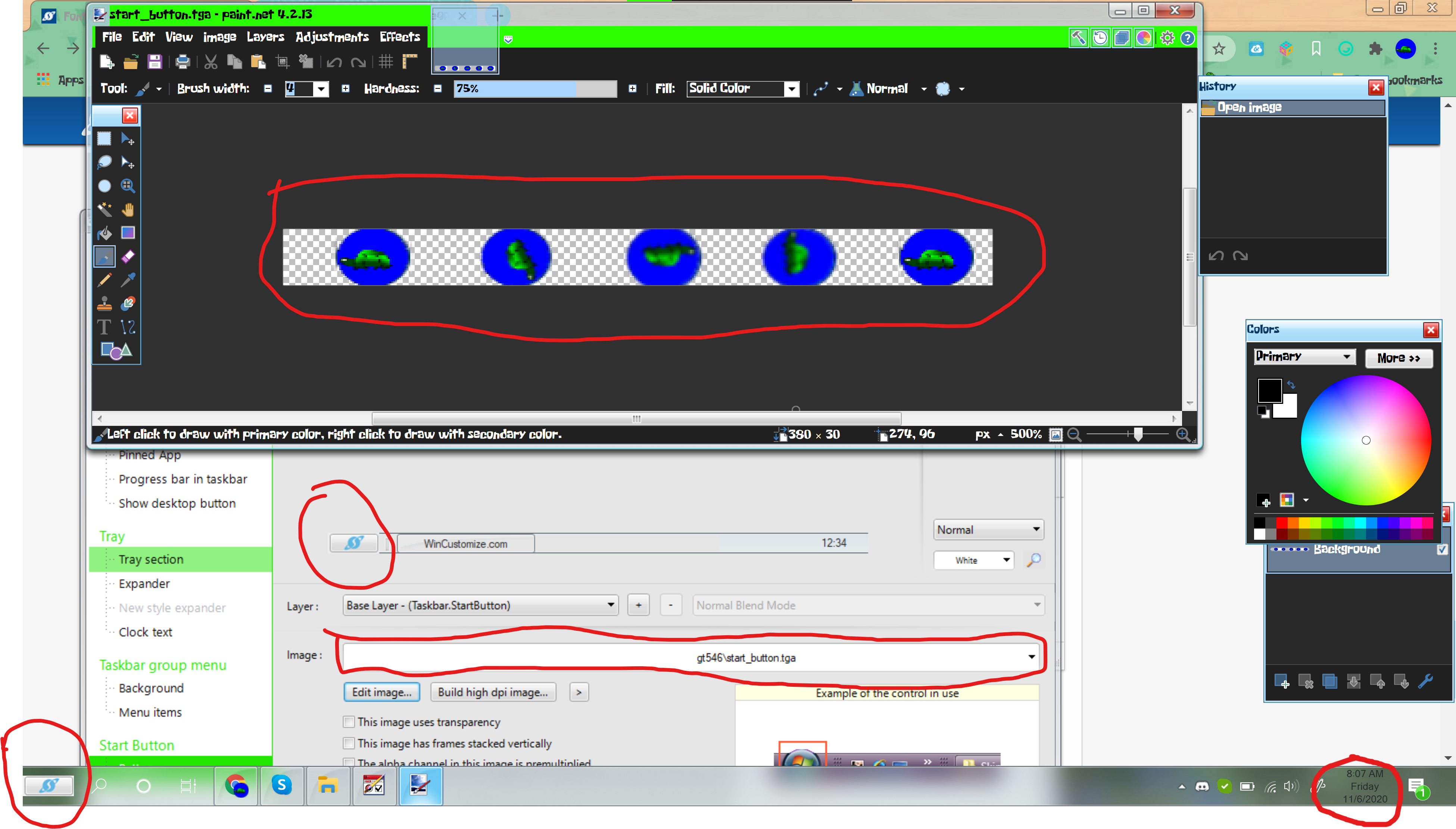Select the Paint Bucket tool
The image size is (1456, 829).
coord(104,233)
